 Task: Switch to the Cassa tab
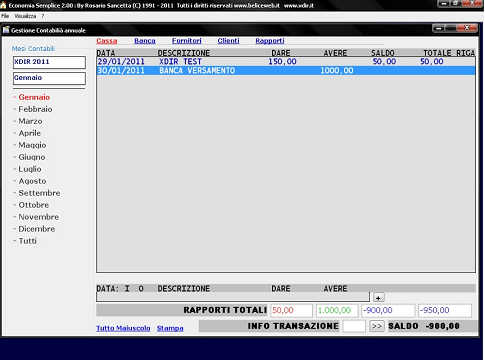click(x=107, y=41)
